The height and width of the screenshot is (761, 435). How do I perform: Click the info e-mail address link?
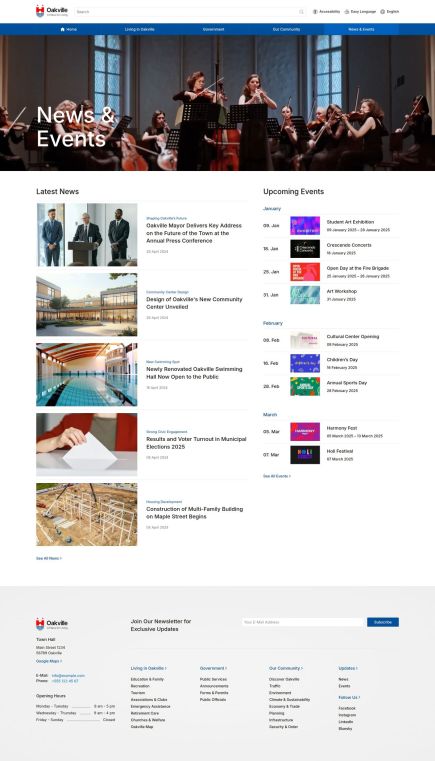click(x=68, y=676)
